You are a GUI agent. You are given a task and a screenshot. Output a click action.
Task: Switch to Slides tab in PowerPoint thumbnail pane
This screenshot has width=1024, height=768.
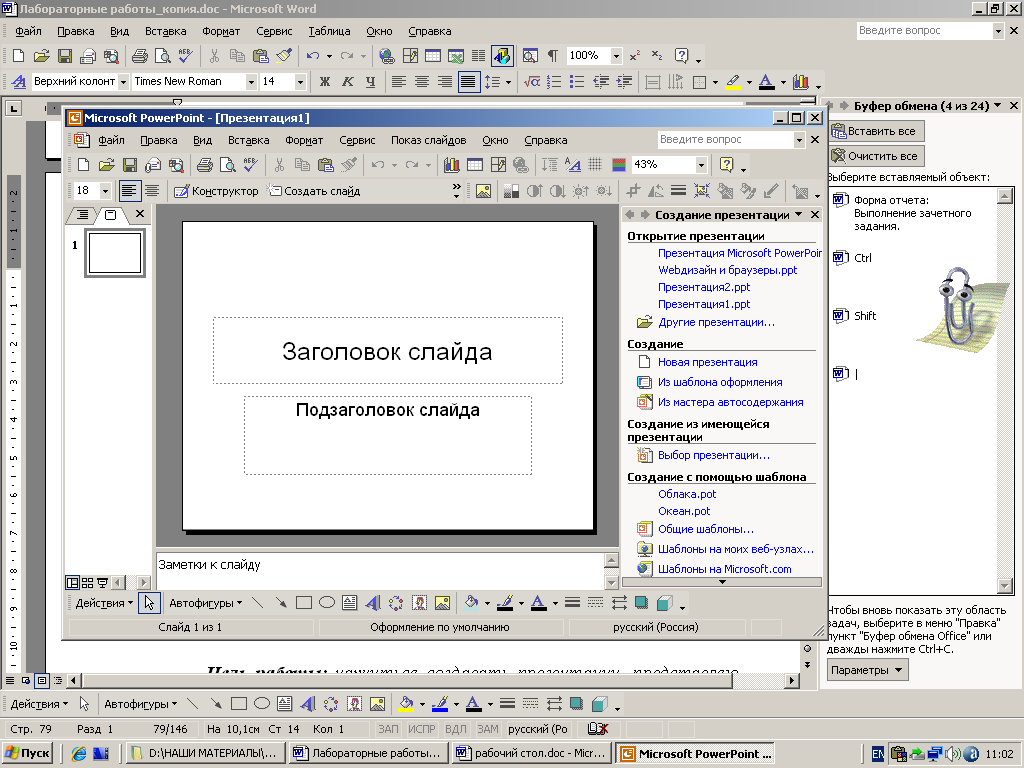coord(110,214)
